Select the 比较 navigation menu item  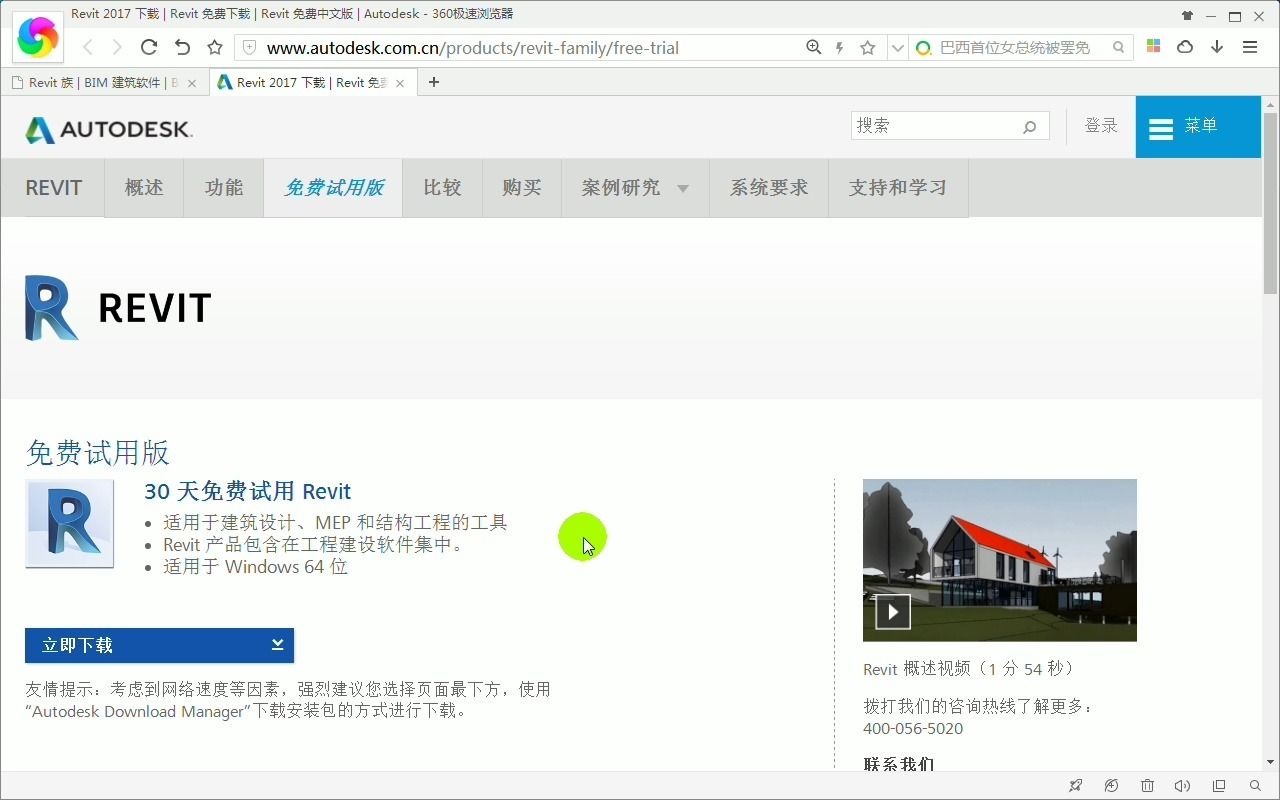(x=442, y=188)
